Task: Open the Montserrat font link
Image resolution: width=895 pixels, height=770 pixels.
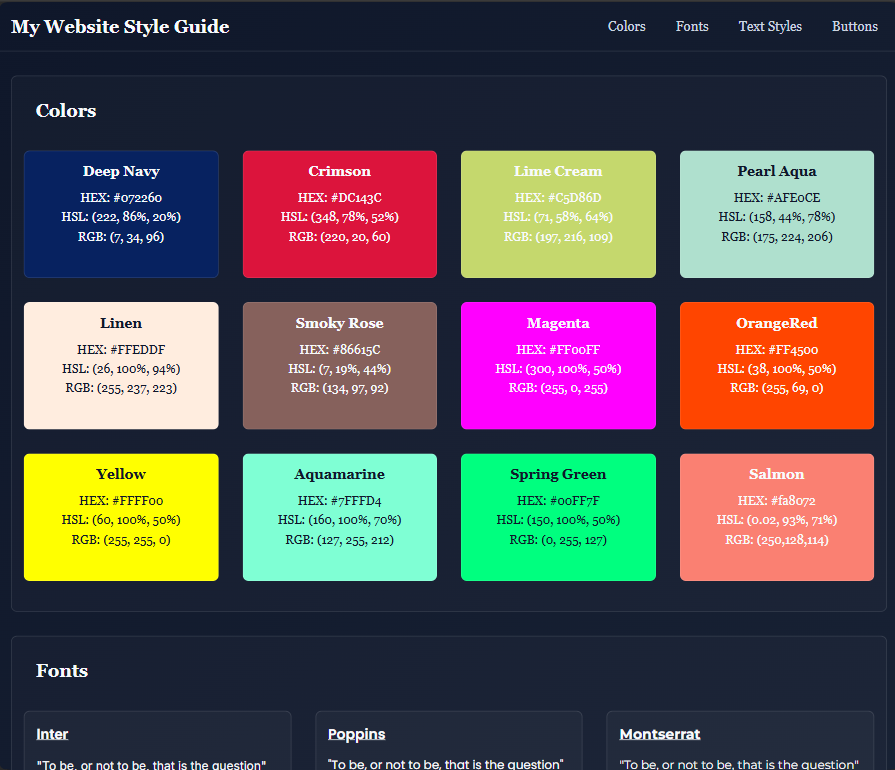Action: point(660,733)
